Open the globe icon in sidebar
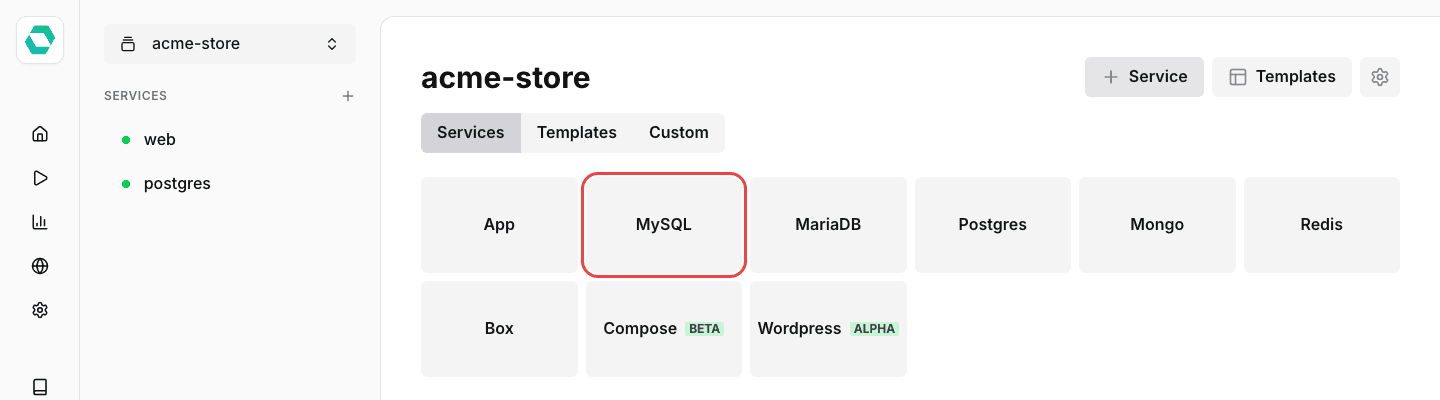1440x400 pixels. 40,266
